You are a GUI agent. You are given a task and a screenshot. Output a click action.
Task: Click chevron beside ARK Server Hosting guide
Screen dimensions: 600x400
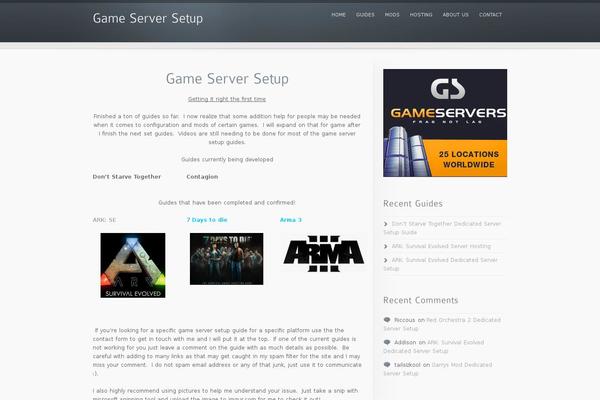pos(386,246)
